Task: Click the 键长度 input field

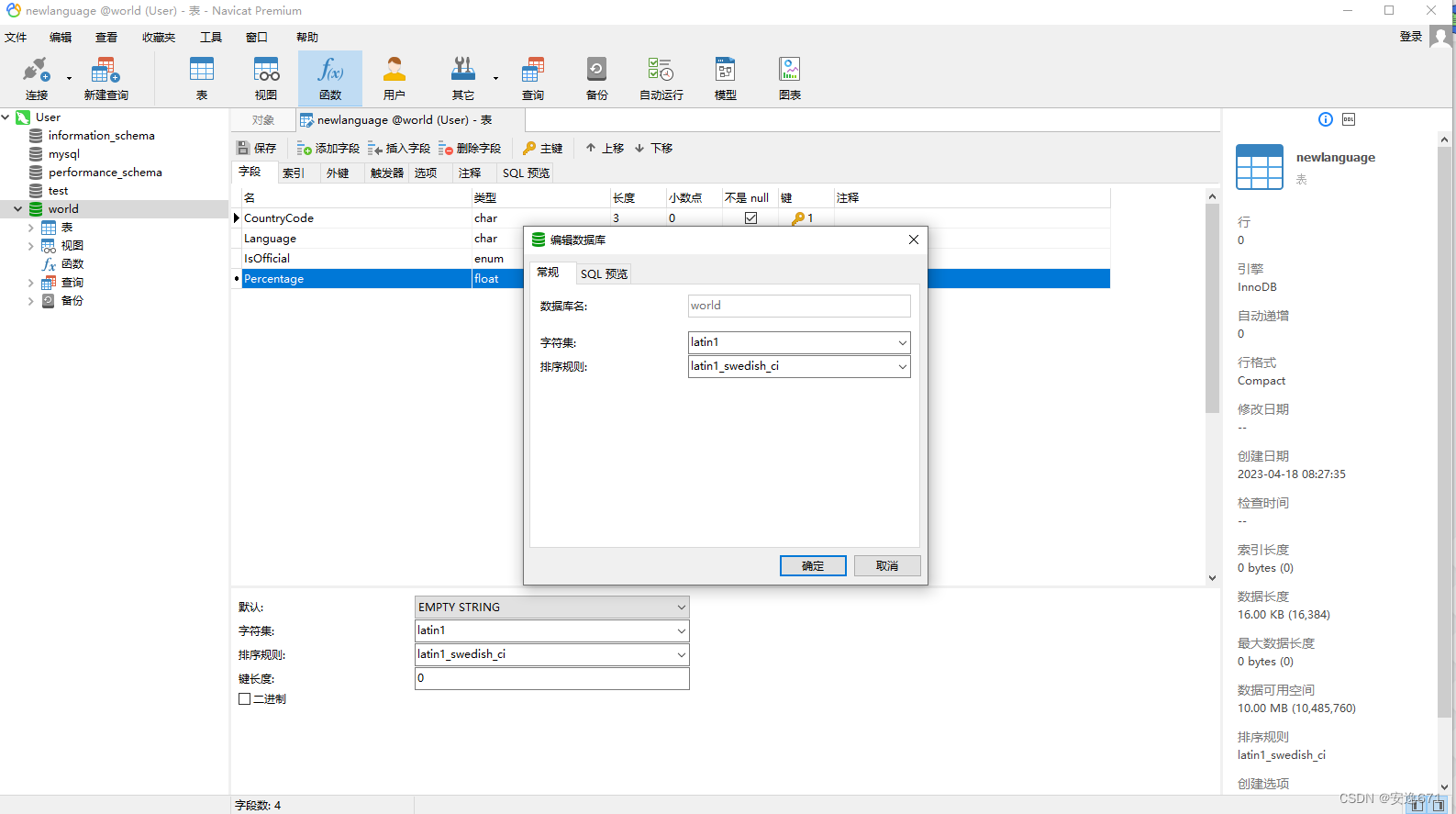Action: pos(551,678)
